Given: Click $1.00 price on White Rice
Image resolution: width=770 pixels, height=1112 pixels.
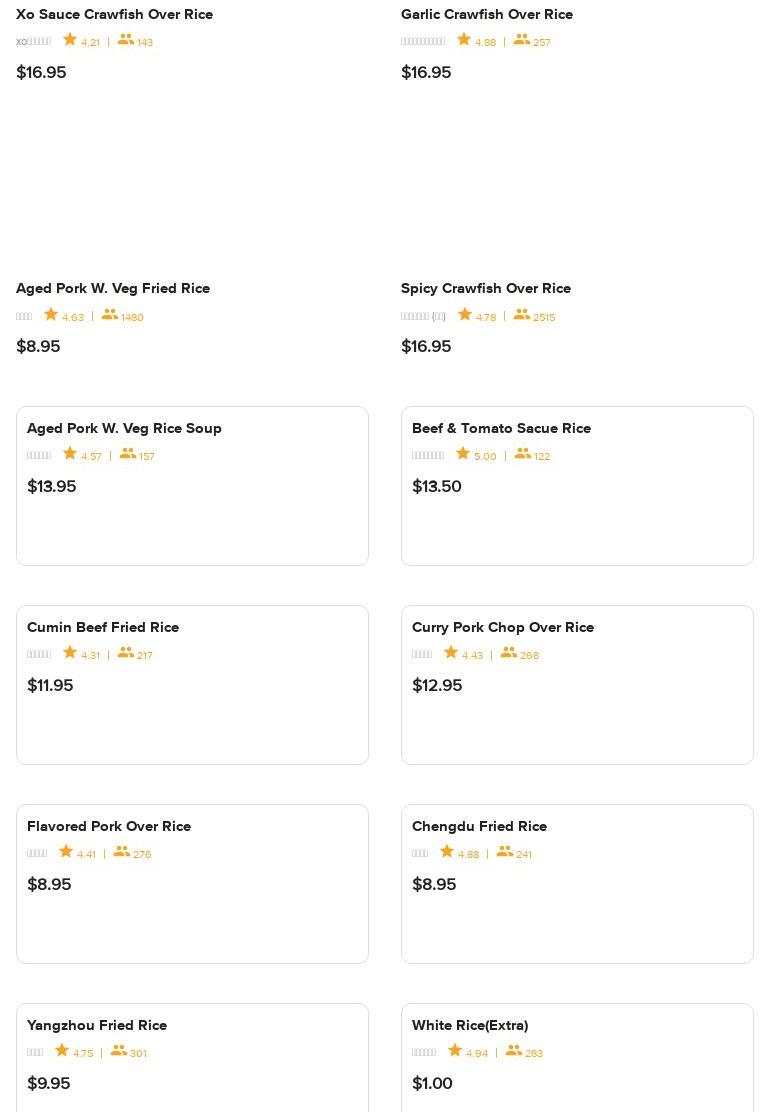Looking at the screenshot, I should click(432, 1083).
